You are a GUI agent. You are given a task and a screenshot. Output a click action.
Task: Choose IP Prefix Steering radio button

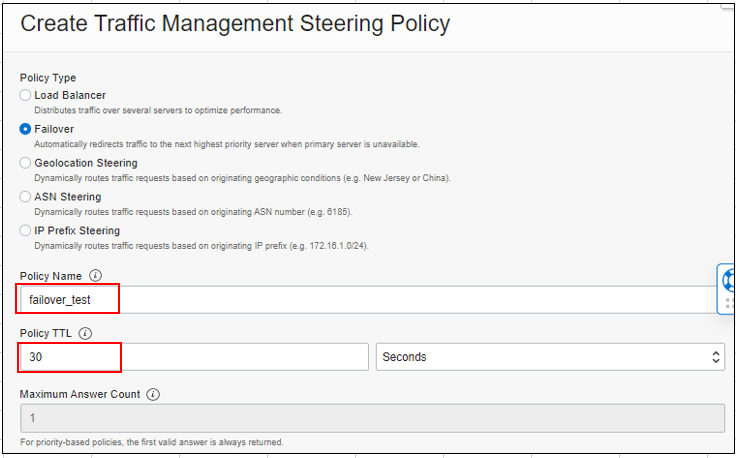coord(25,230)
